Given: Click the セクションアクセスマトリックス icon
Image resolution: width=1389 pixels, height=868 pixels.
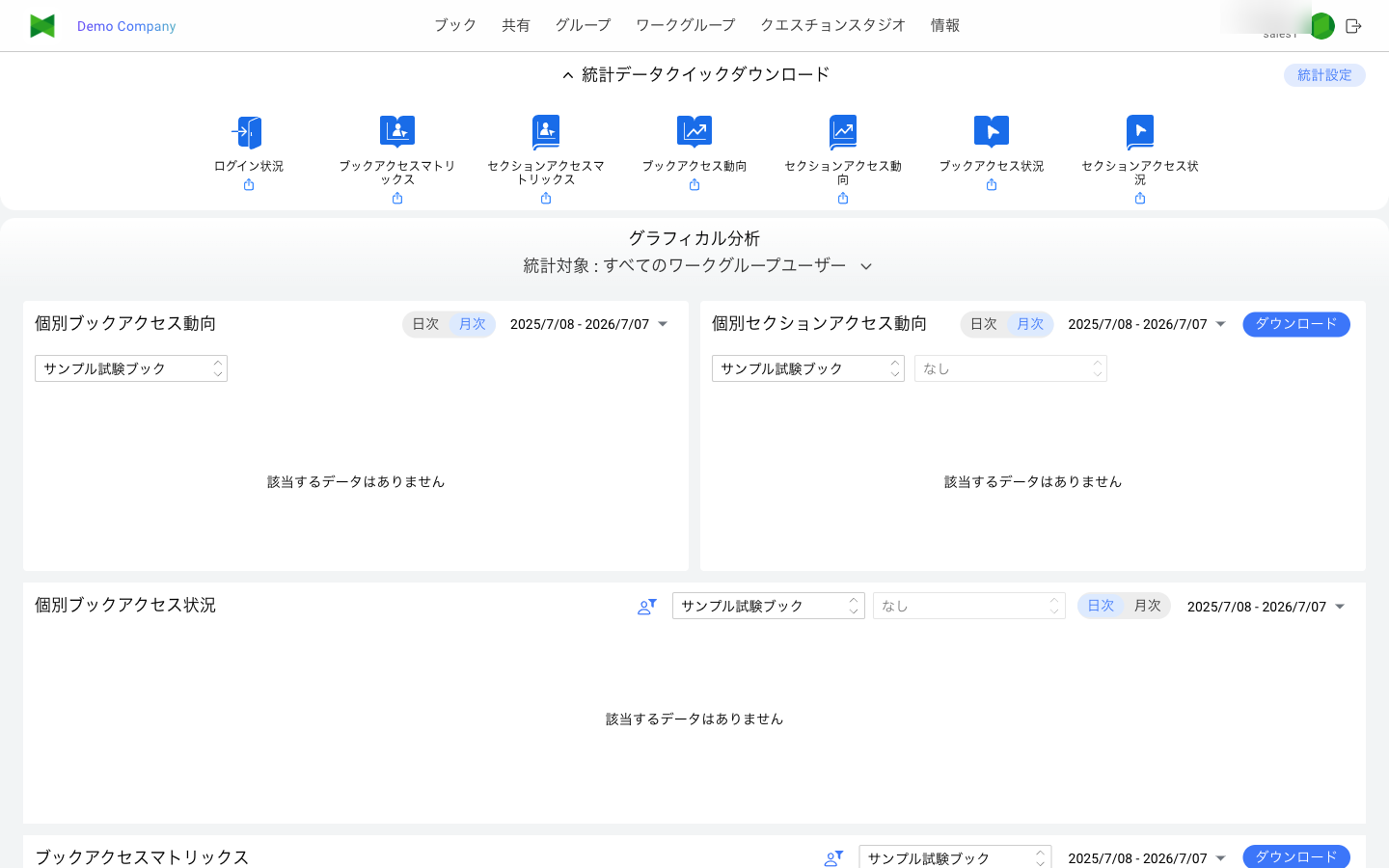Looking at the screenshot, I should (x=546, y=132).
